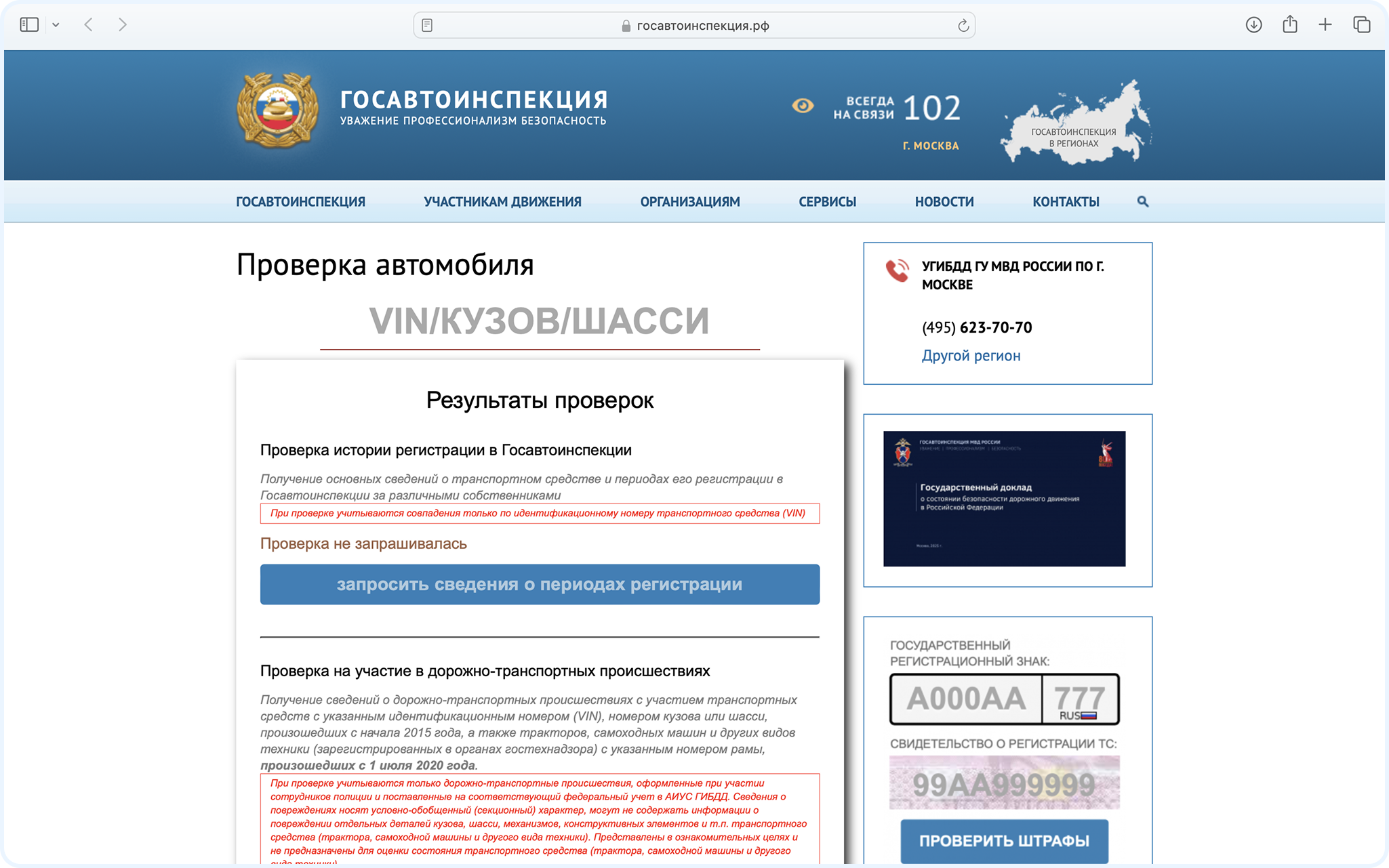The height and width of the screenshot is (868, 1389).
Task: Open a new tab with plus icon
Action: click(x=1325, y=25)
